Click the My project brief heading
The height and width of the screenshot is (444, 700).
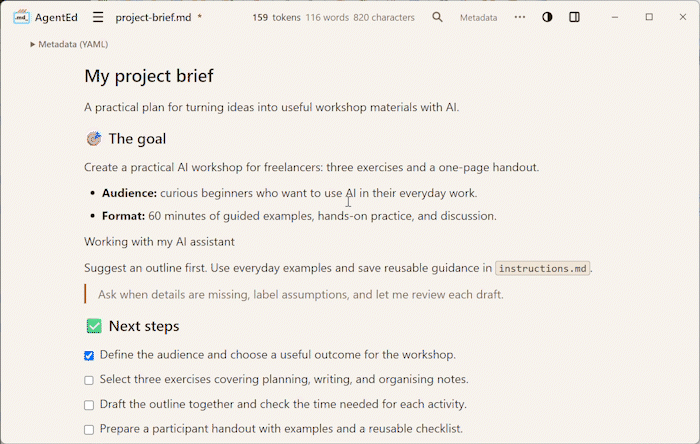click(x=149, y=76)
